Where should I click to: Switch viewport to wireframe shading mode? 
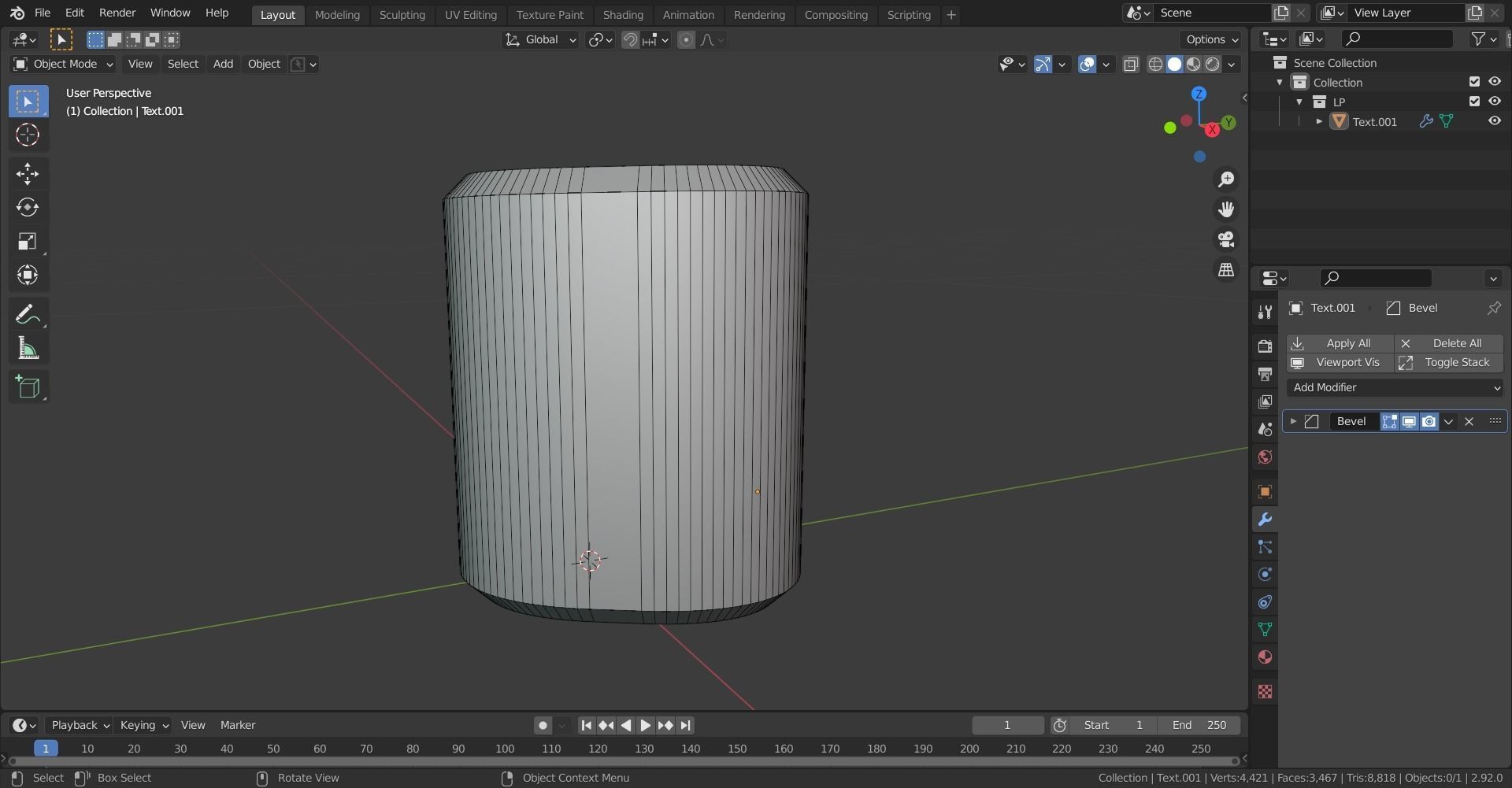pyautogui.click(x=1155, y=64)
